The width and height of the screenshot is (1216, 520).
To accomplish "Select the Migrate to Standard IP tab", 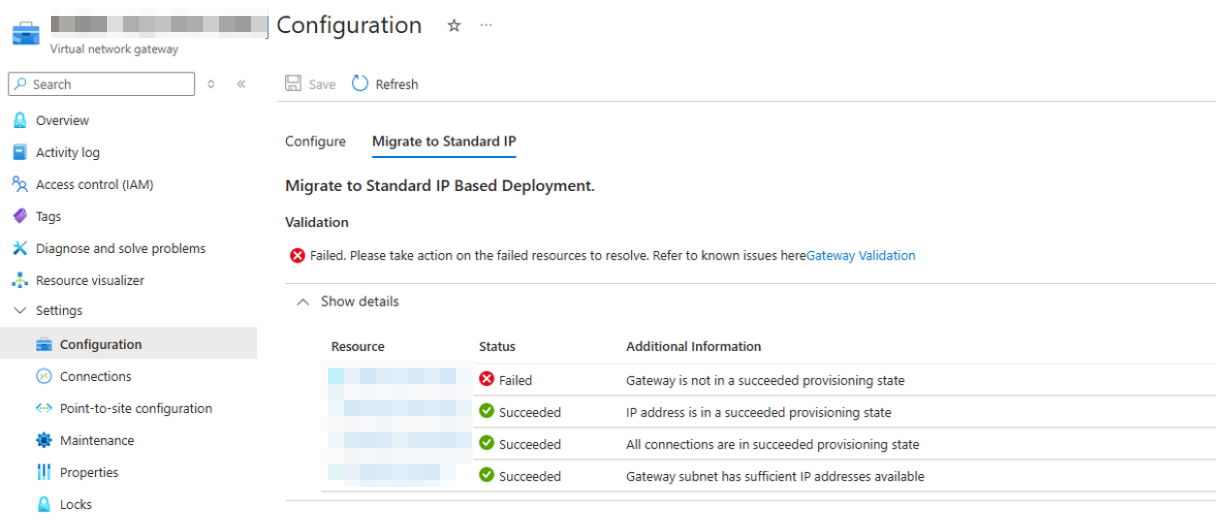I will pos(444,141).
